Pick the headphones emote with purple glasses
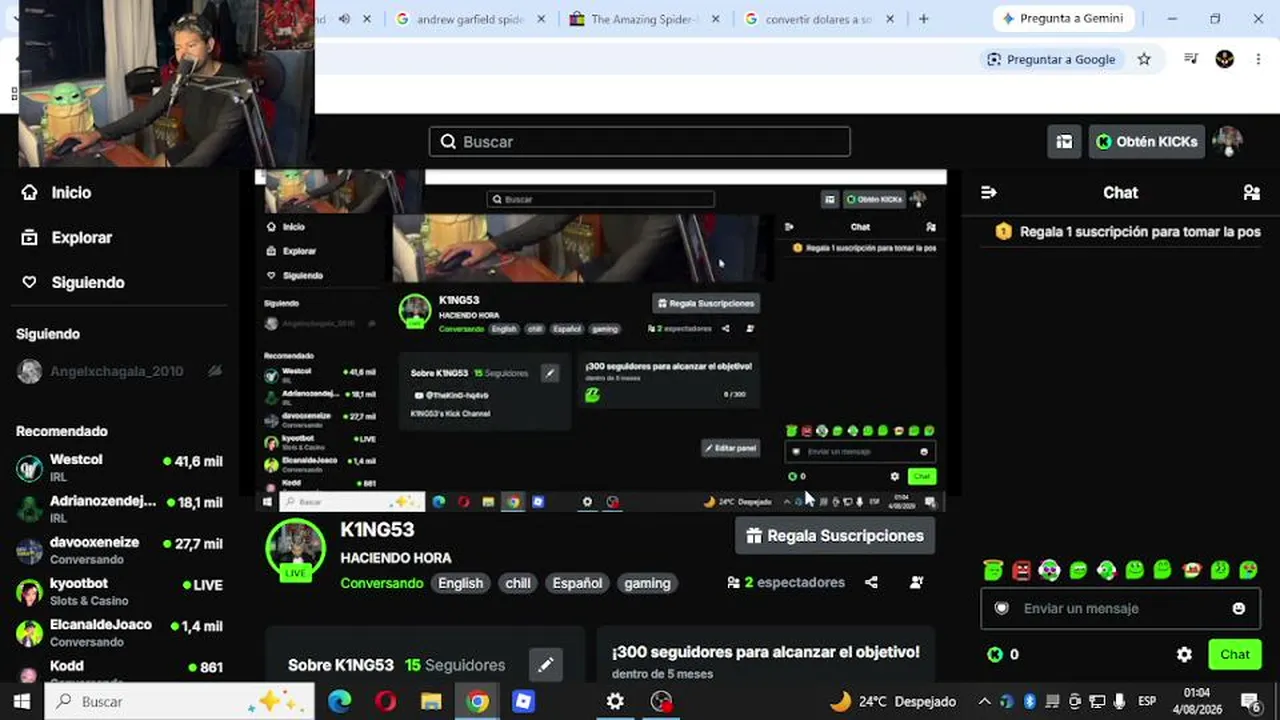Screen dimensions: 1280x720 tap(1049, 570)
